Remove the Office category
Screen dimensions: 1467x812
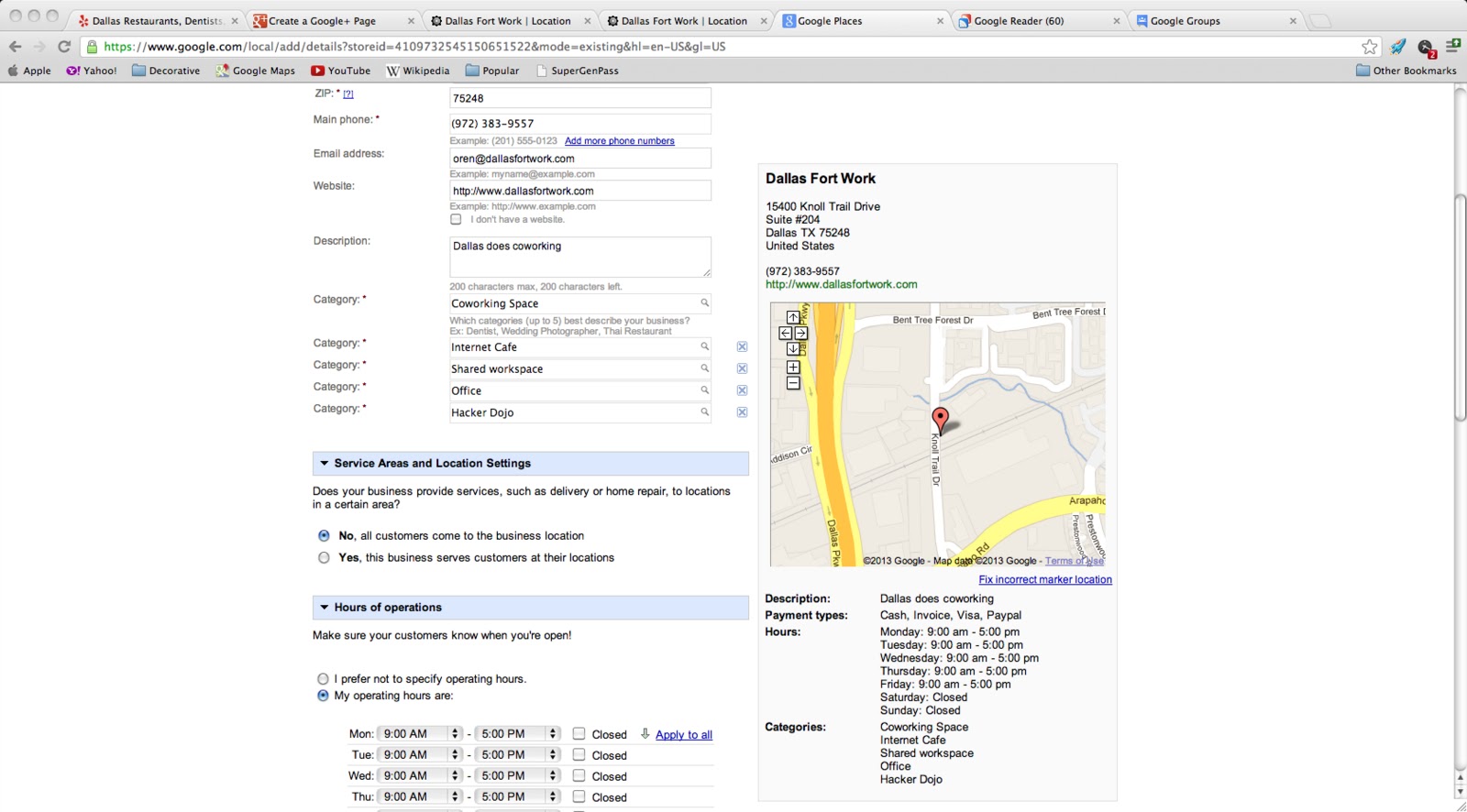[742, 390]
